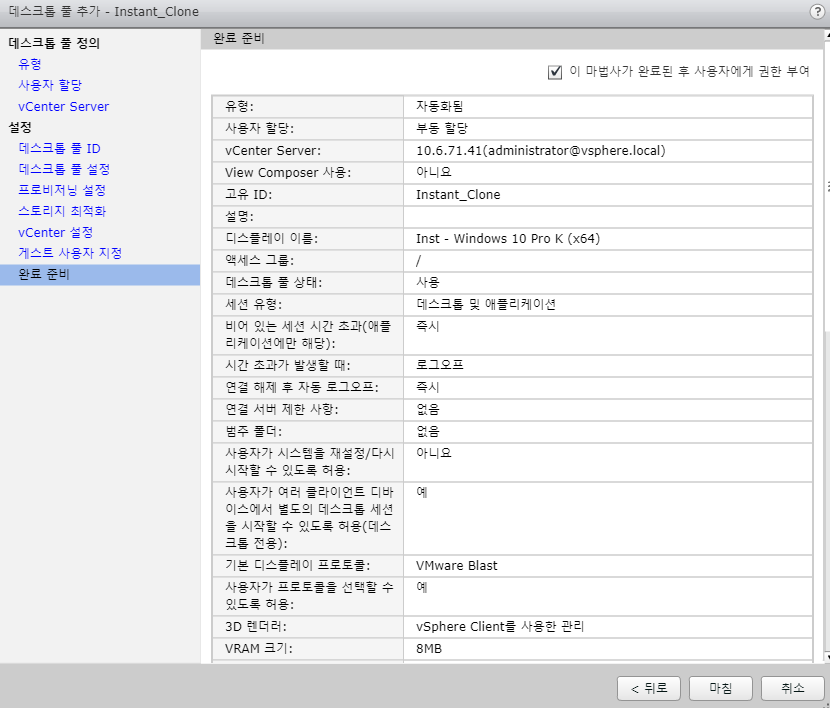This screenshot has width=830, height=708.
Task: Go to the 유형 step
Action: [x=30, y=64]
